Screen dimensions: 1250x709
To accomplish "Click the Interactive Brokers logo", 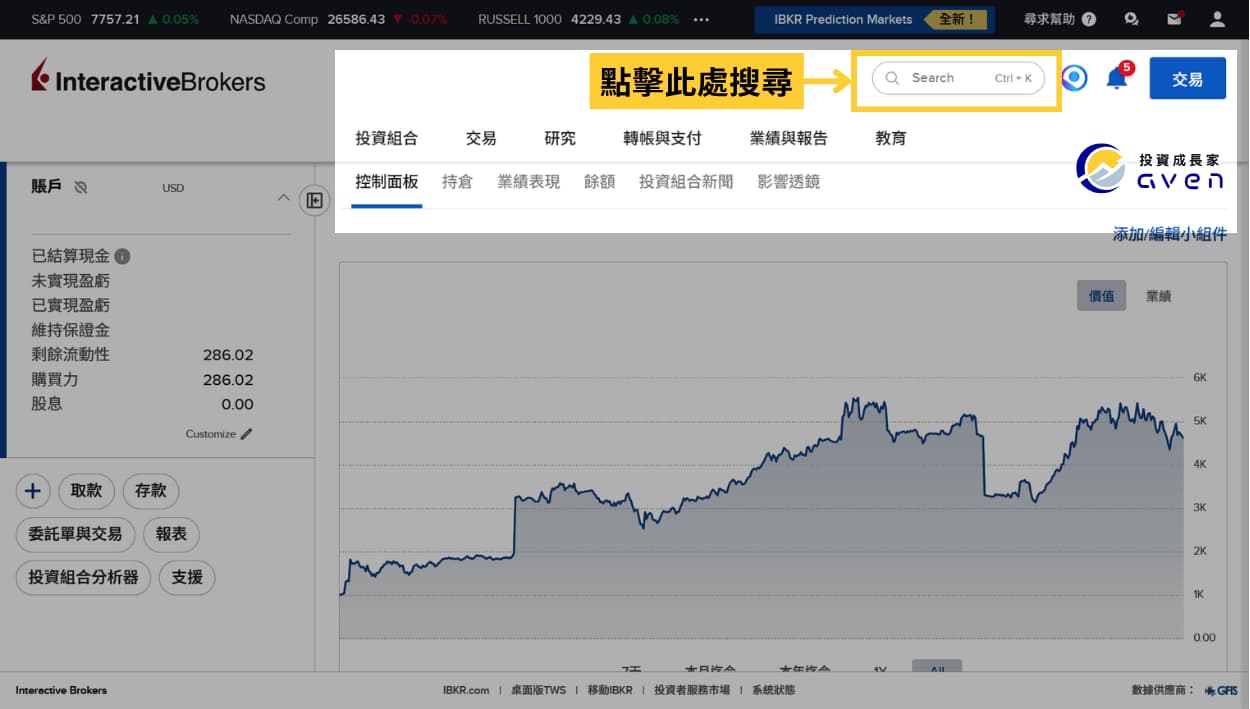I will click(x=148, y=77).
